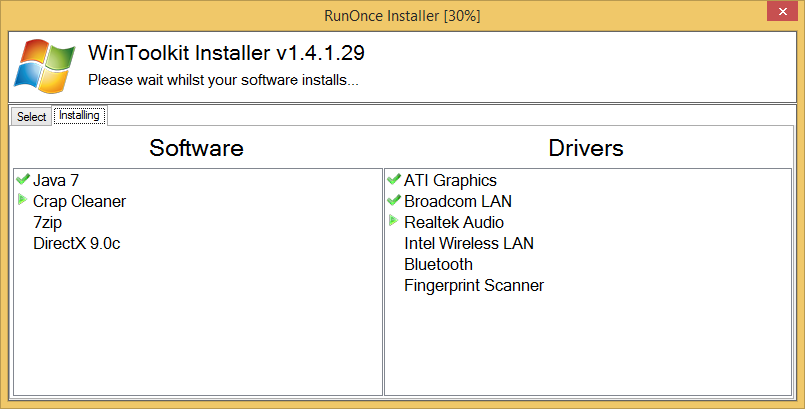Switch to the Select tab

point(31,116)
